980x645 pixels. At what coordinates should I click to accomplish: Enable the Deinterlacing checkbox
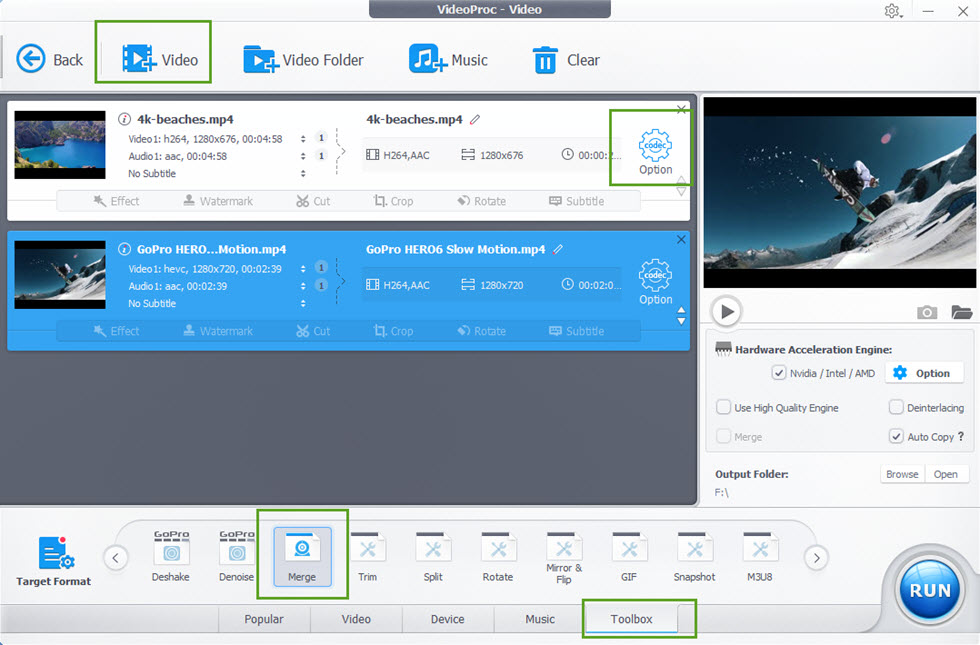click(896, 408)
